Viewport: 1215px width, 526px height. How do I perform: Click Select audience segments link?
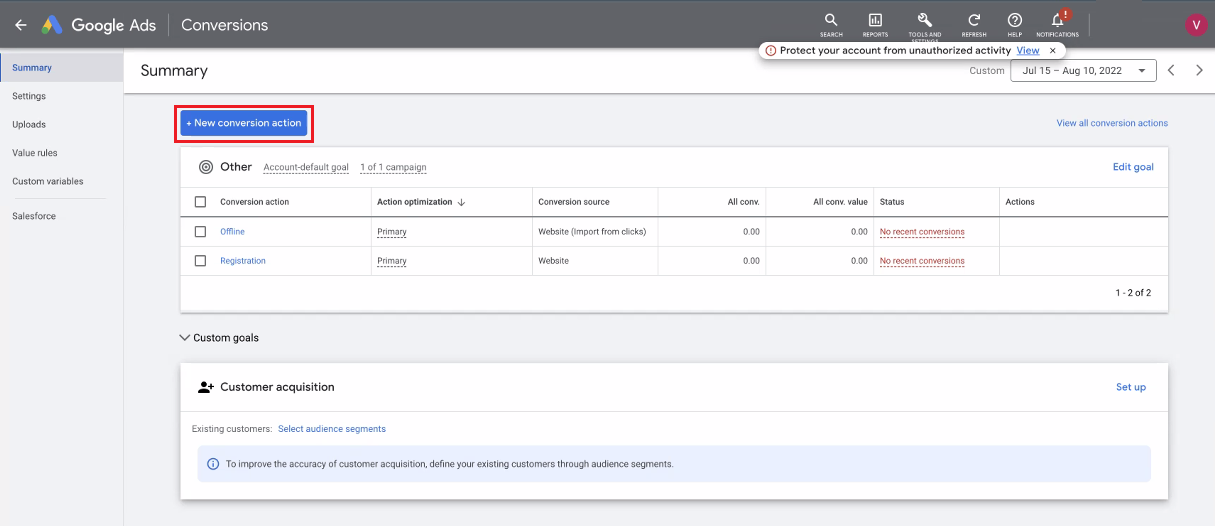(x=332, y=429)
